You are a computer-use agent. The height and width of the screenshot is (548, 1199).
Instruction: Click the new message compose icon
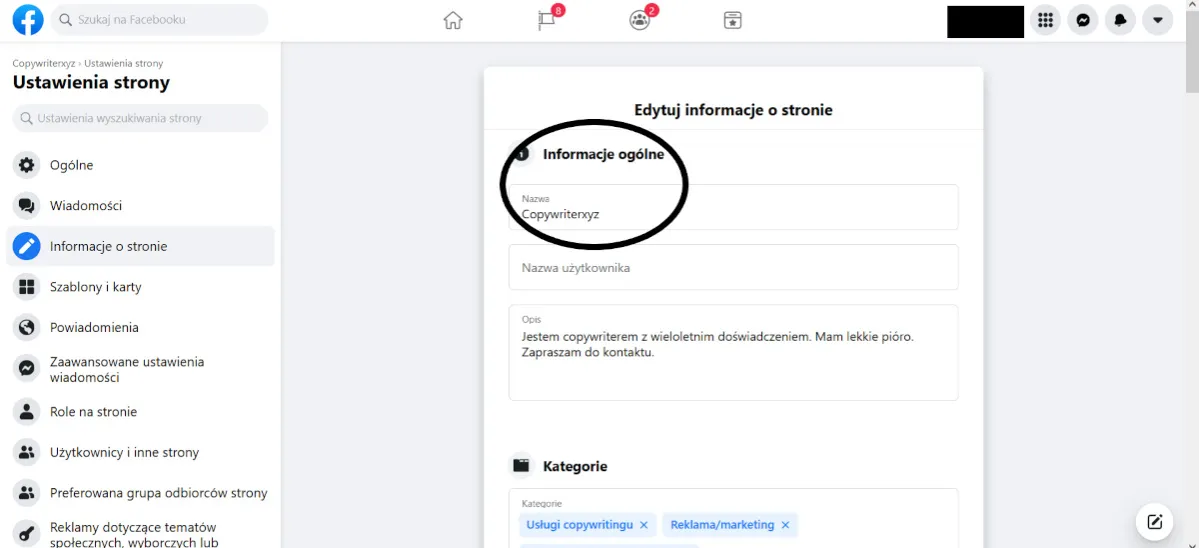[1154, 521]
